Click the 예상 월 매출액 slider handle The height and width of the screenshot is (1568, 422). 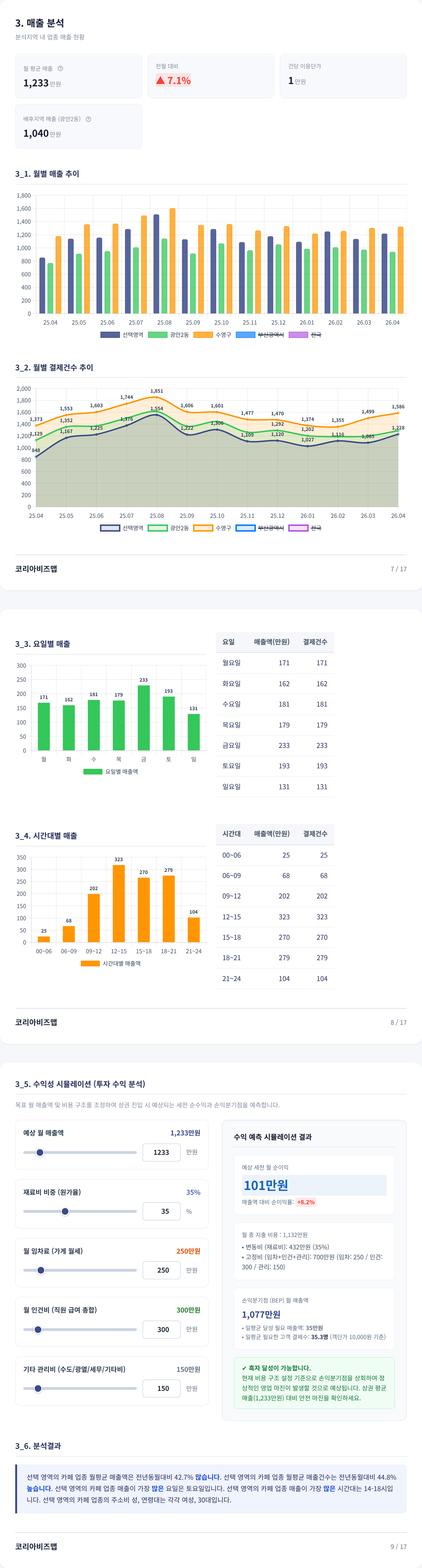[x=40, y=1152]
